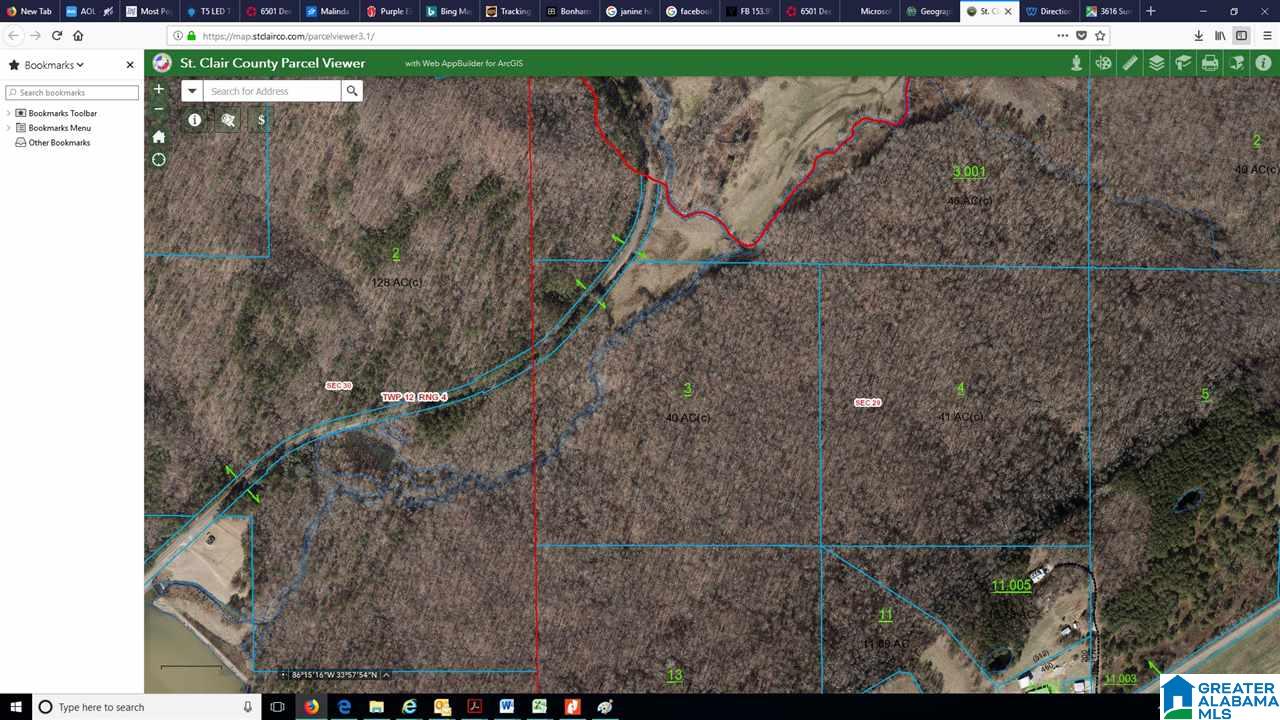Open the graduation cap help widget
The image size is (1280, 720).
(x=1183, y=63)
